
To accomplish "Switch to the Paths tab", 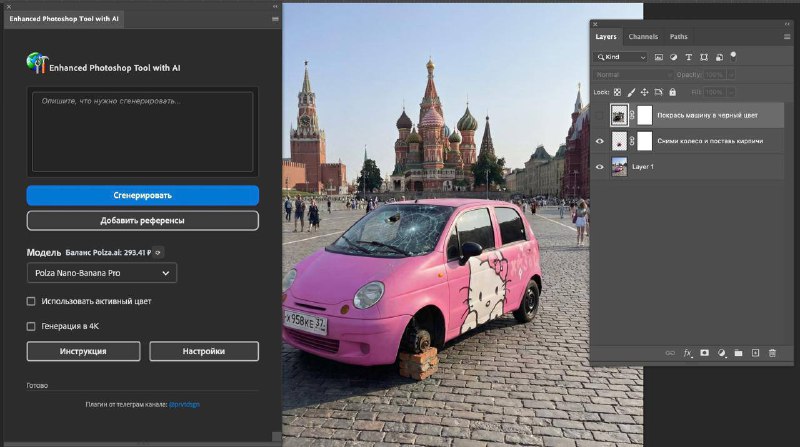I will [678, 37].
